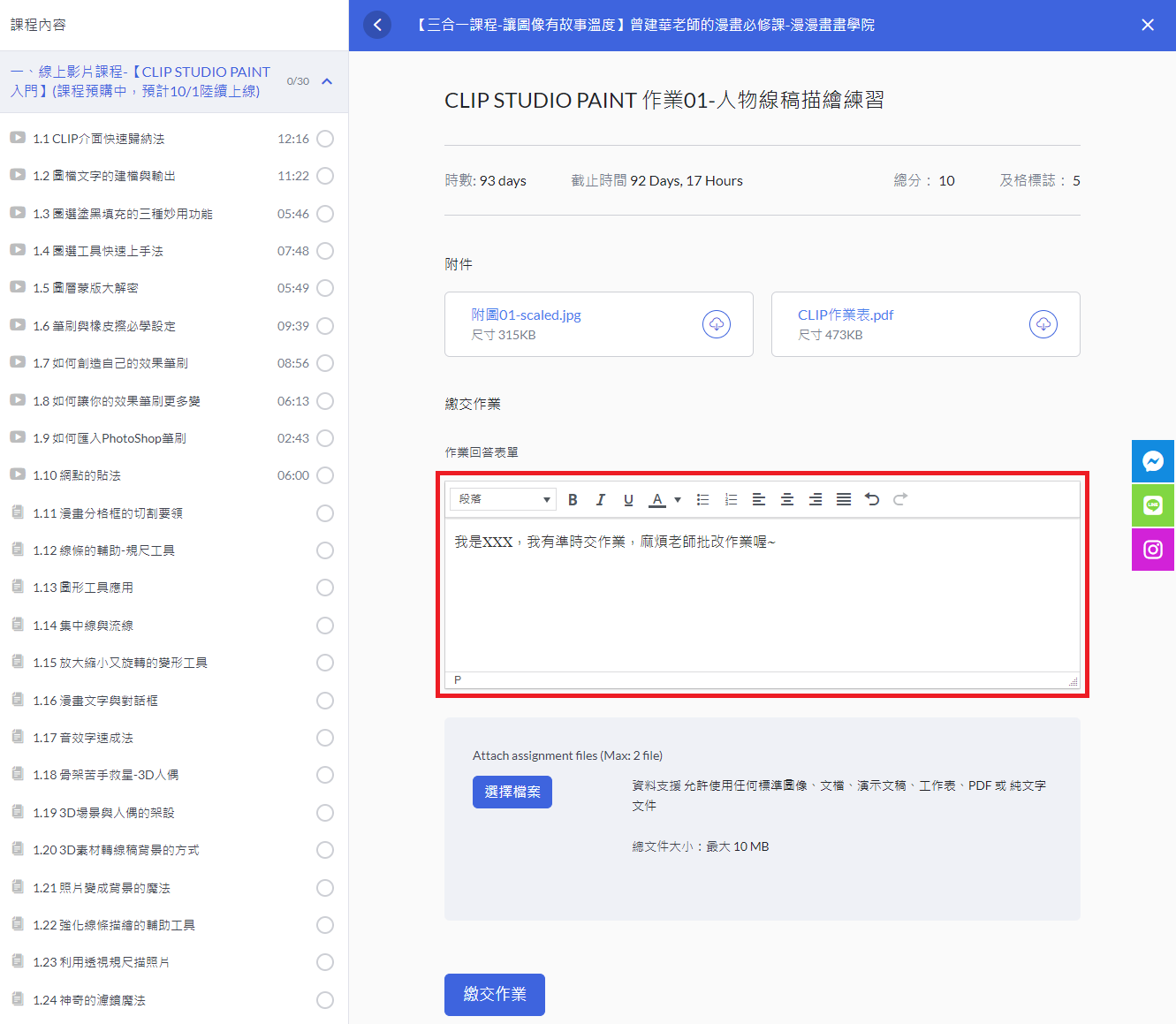Toggle completion circle for lesson 1.23

pos(325,962)
